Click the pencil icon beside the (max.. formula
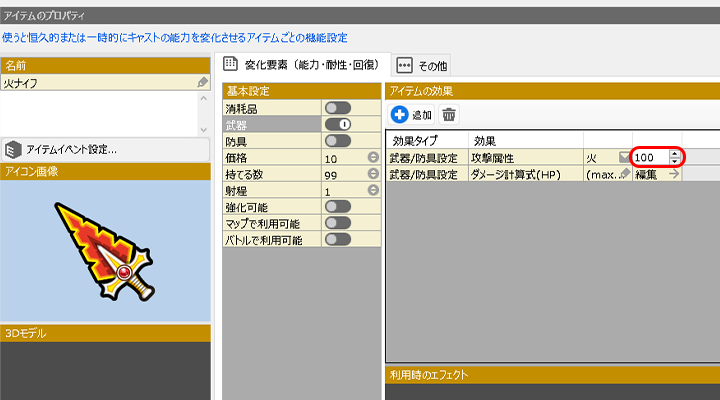Image resolution: width=720 pixels, height=400 pixels. [x=625, y=174]
